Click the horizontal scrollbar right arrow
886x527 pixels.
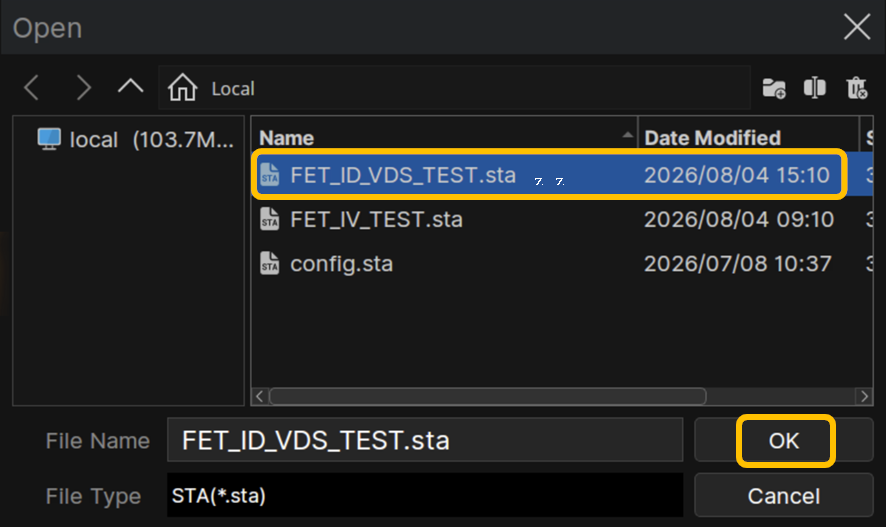click(864, 397)
